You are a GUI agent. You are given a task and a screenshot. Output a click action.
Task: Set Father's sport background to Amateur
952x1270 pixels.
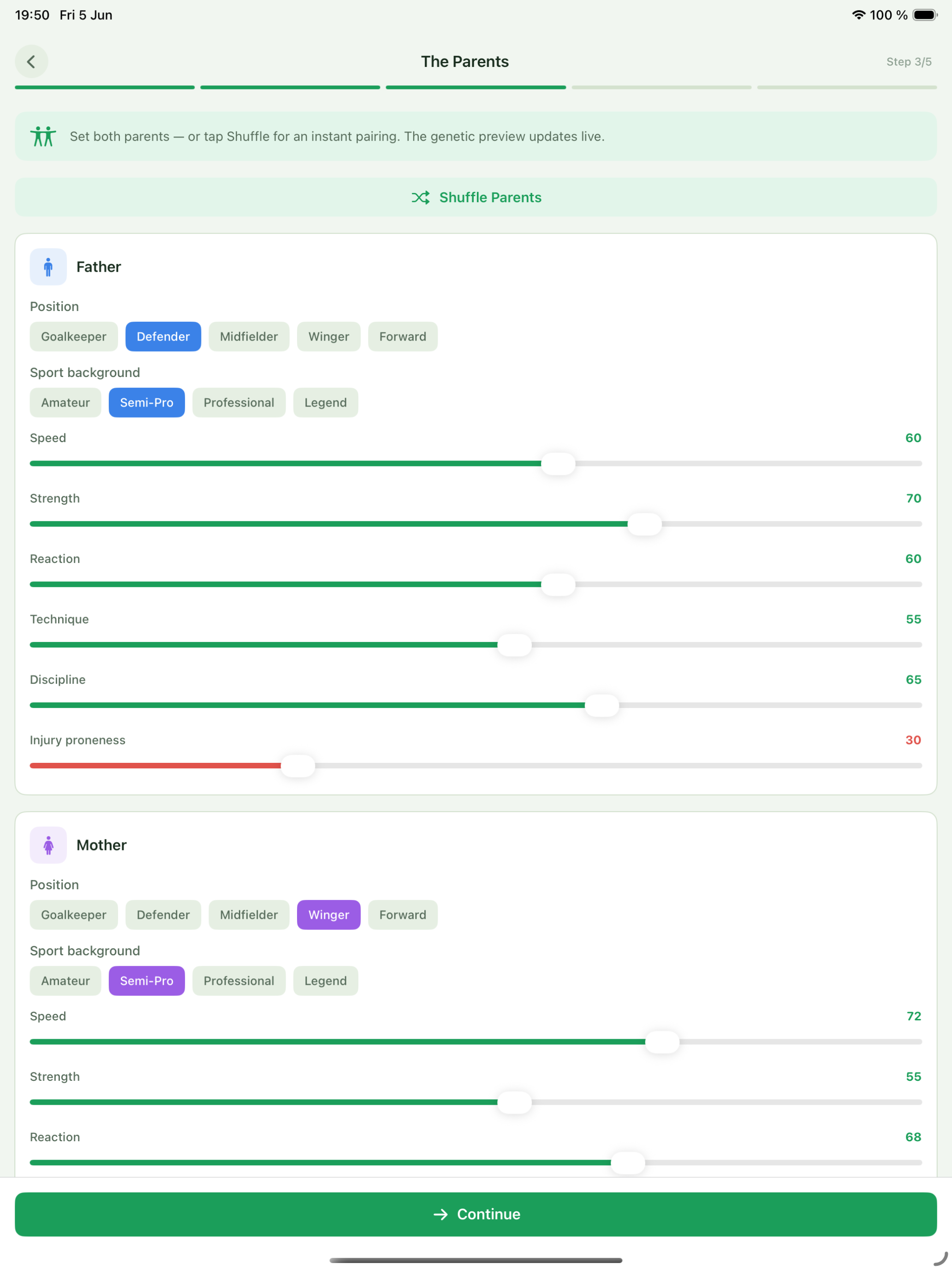[65, 402]
